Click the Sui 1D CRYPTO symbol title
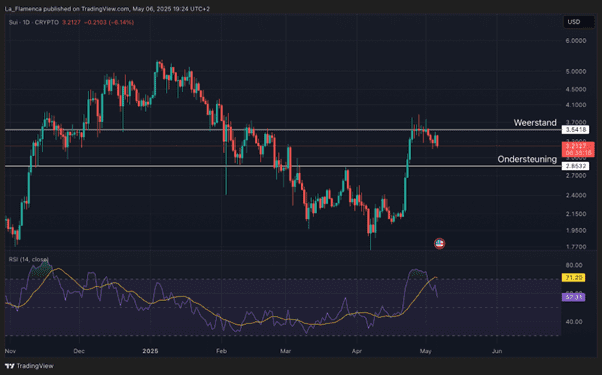The width and height of the screenshot is (602, 375). pos(34,22)
